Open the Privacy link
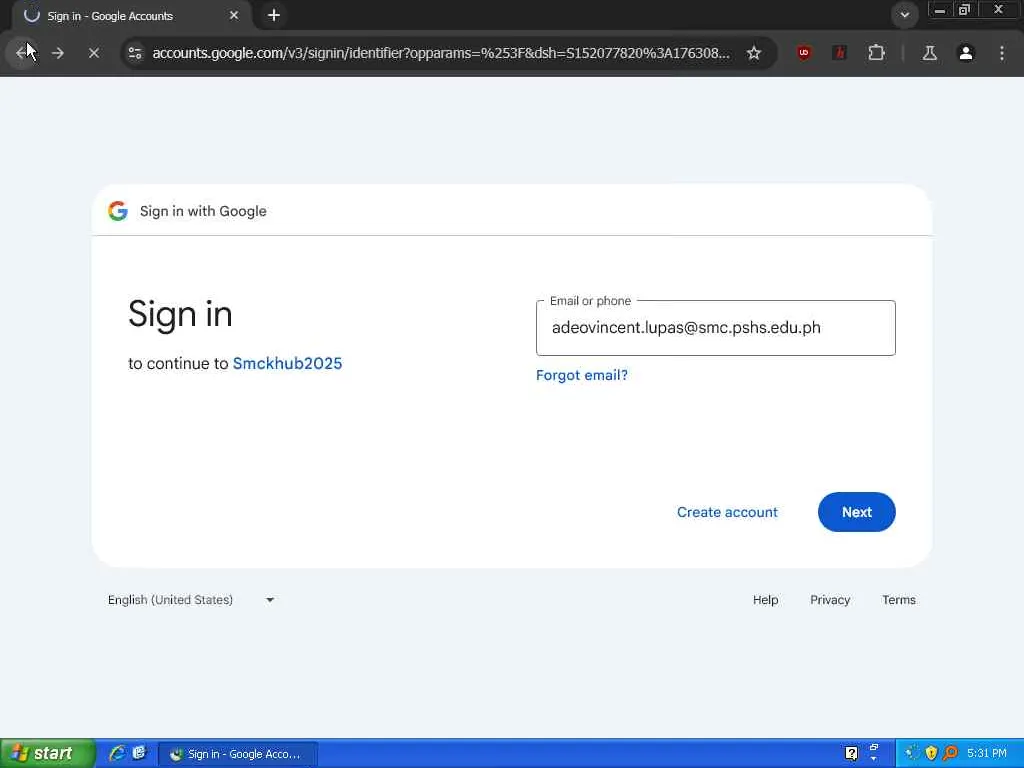Screen dimensions: 1024x768 tap(830, 600)
